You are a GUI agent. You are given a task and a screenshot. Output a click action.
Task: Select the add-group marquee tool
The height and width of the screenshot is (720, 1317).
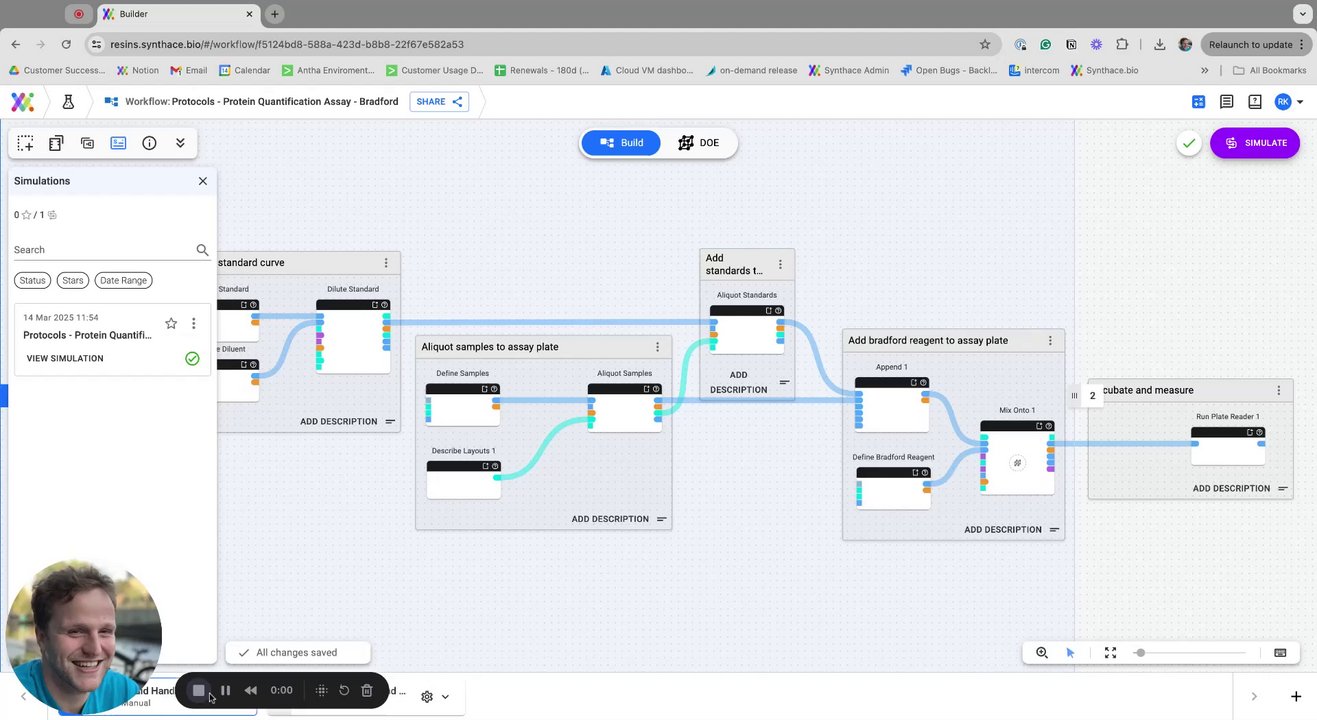(25, 143)
